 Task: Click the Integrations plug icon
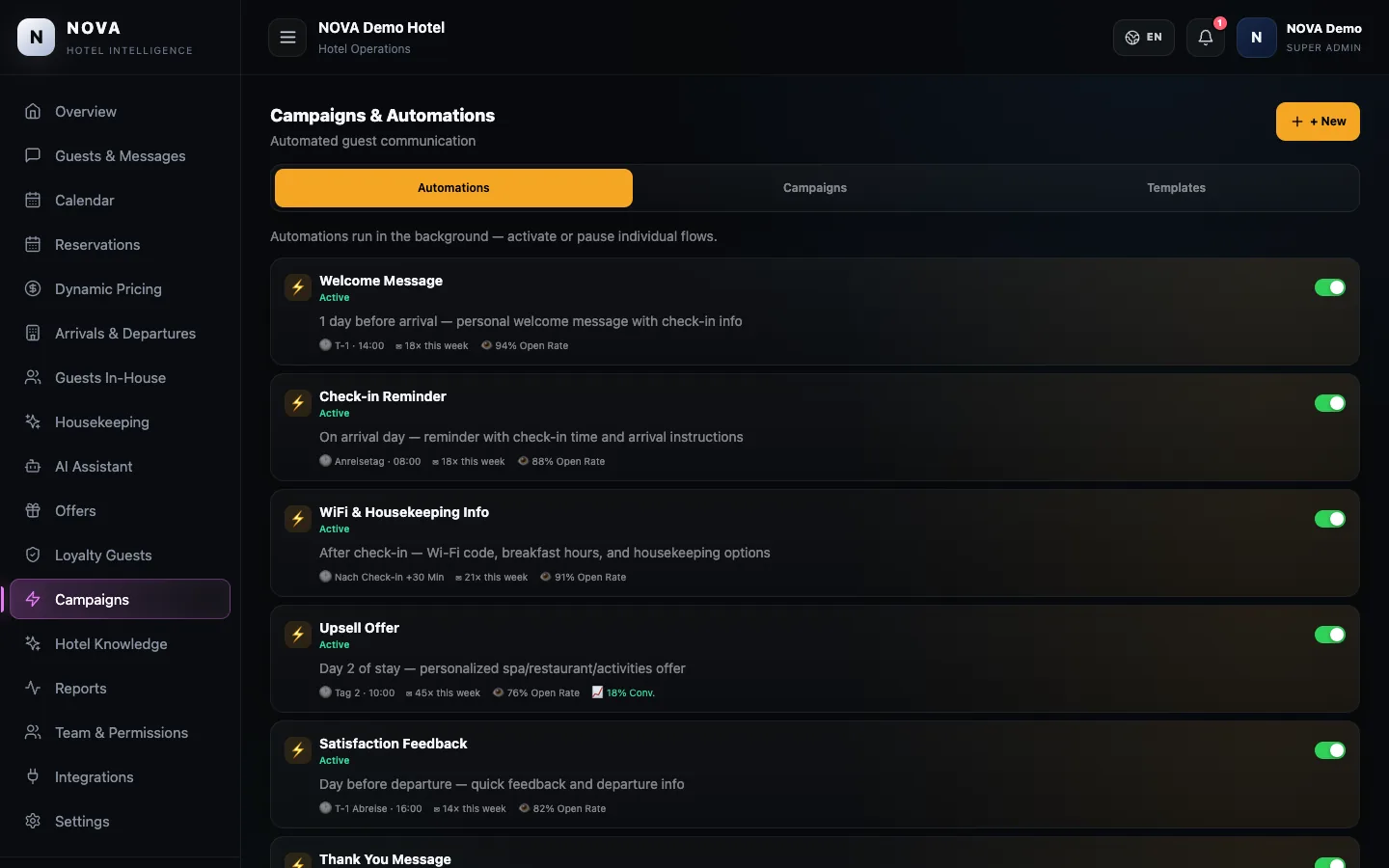(x=33, y=776)
